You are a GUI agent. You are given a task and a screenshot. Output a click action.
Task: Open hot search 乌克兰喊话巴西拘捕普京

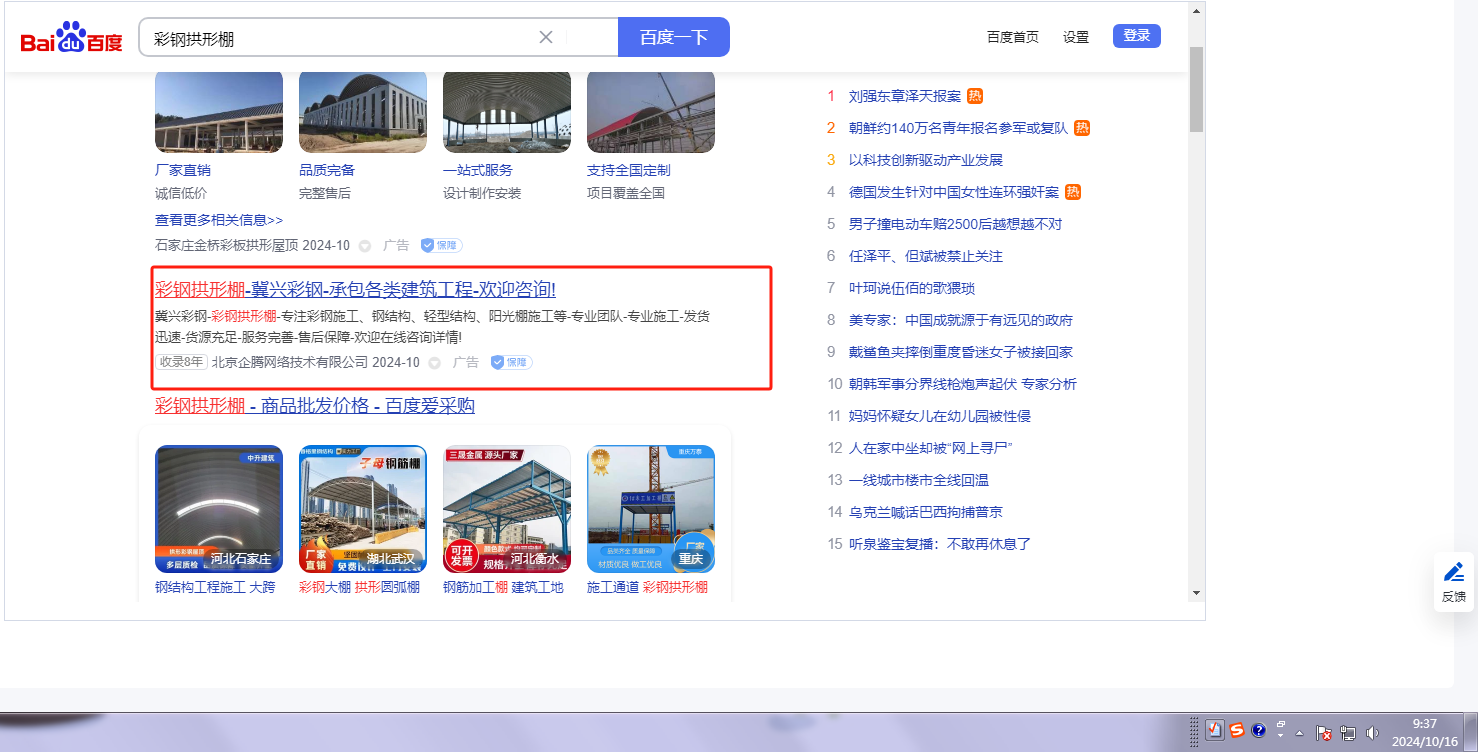point(925,512)
